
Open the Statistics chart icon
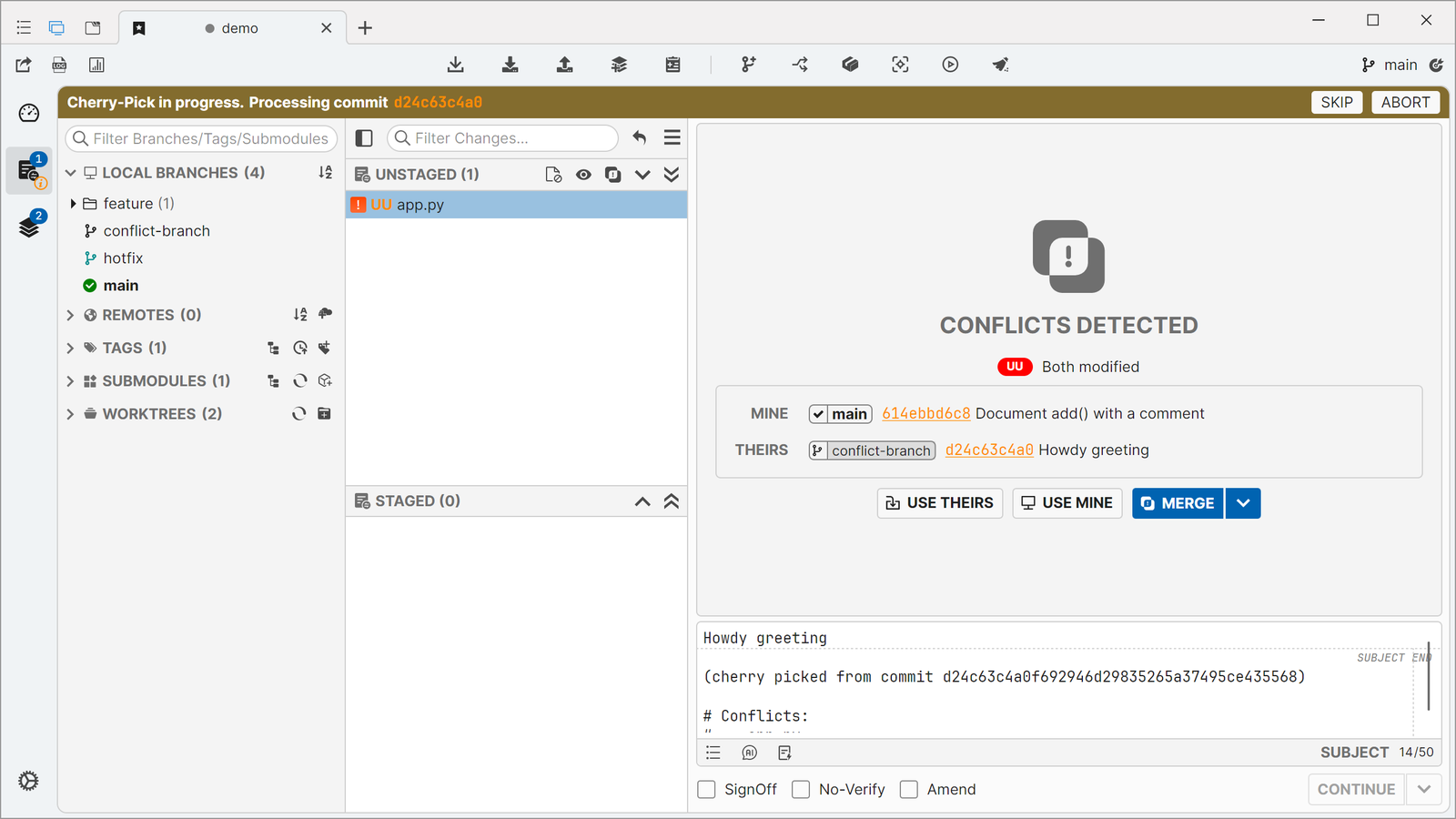96,65
